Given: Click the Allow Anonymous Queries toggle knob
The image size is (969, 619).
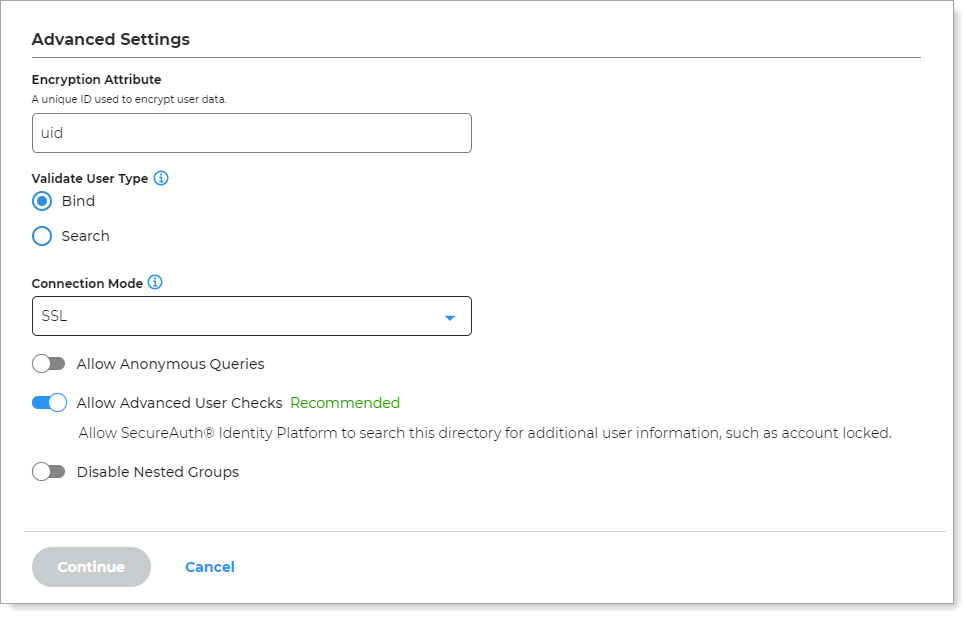Looking at the screenshot, I should (x=42, y=364).
